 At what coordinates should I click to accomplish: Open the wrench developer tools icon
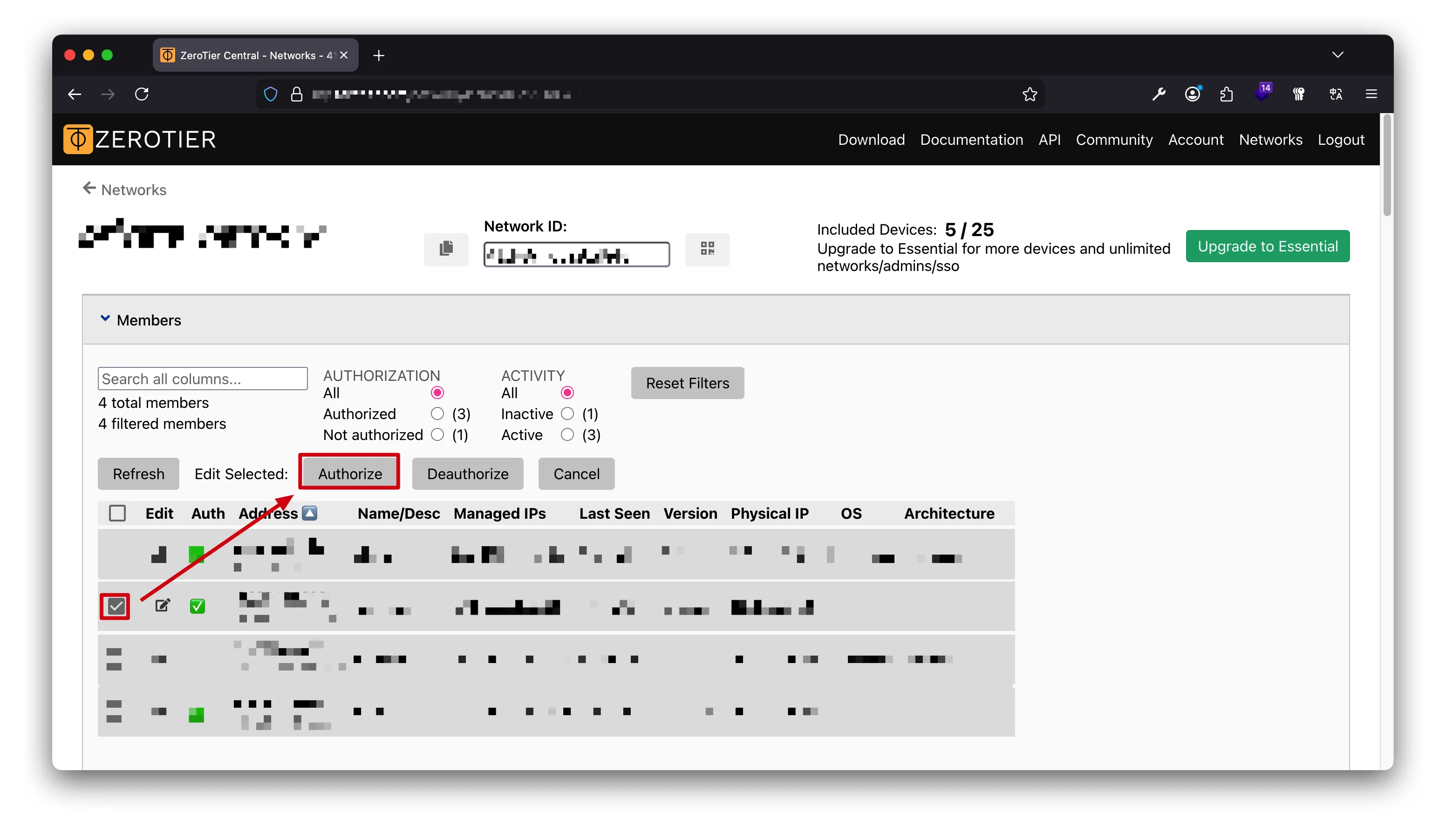(x=1159, y=94)
